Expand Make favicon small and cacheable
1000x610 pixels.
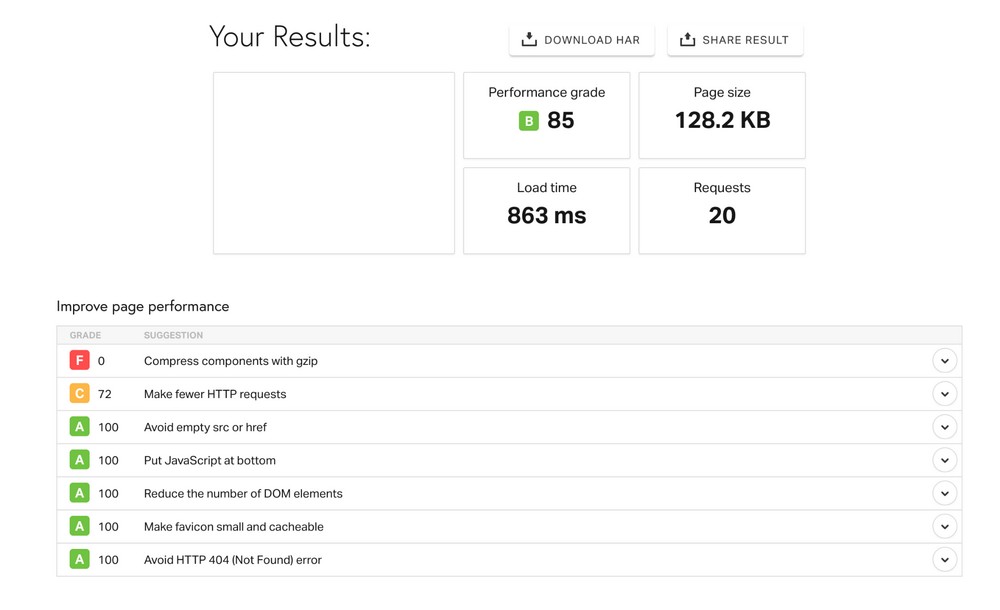coord(944,526)
